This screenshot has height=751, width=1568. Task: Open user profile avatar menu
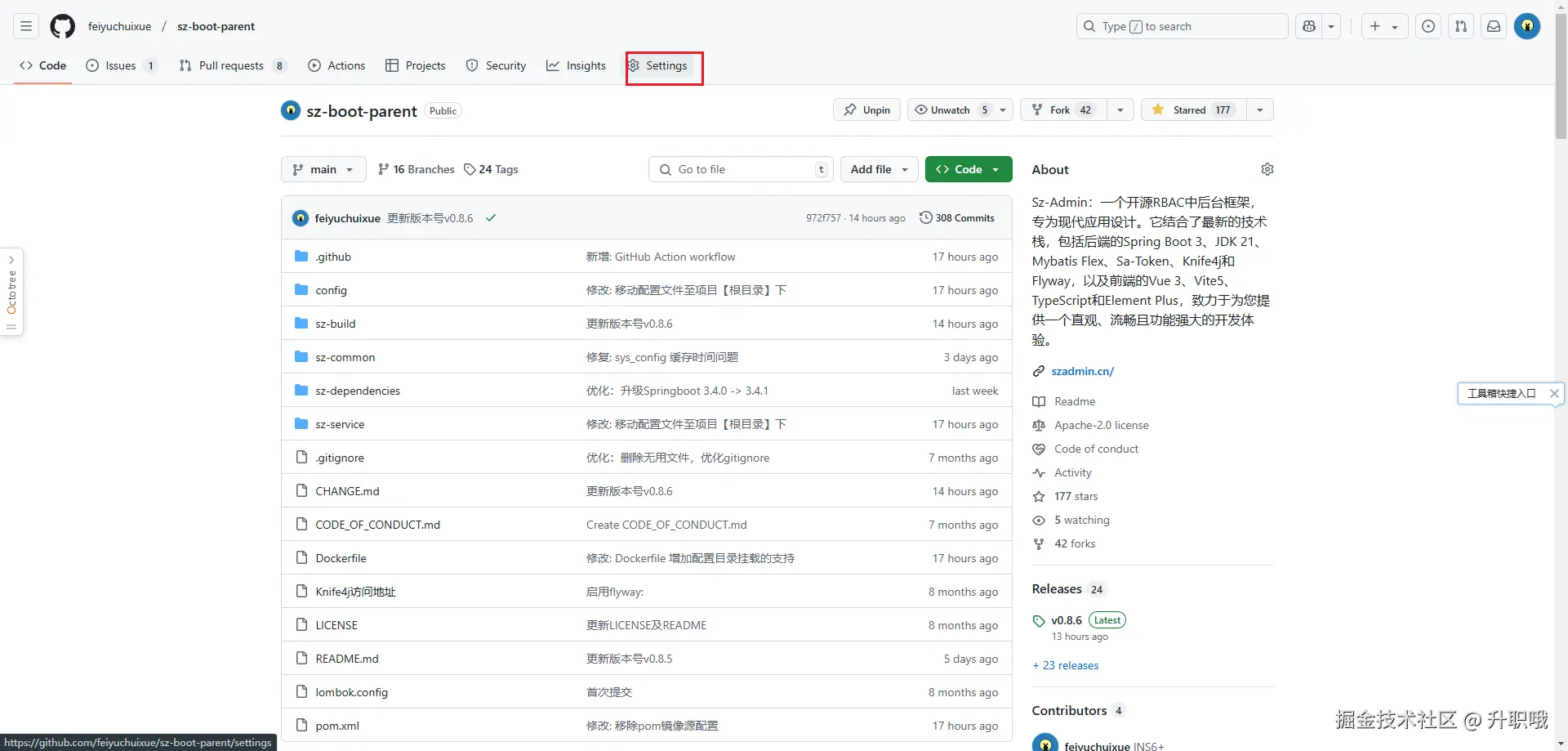1527,26
